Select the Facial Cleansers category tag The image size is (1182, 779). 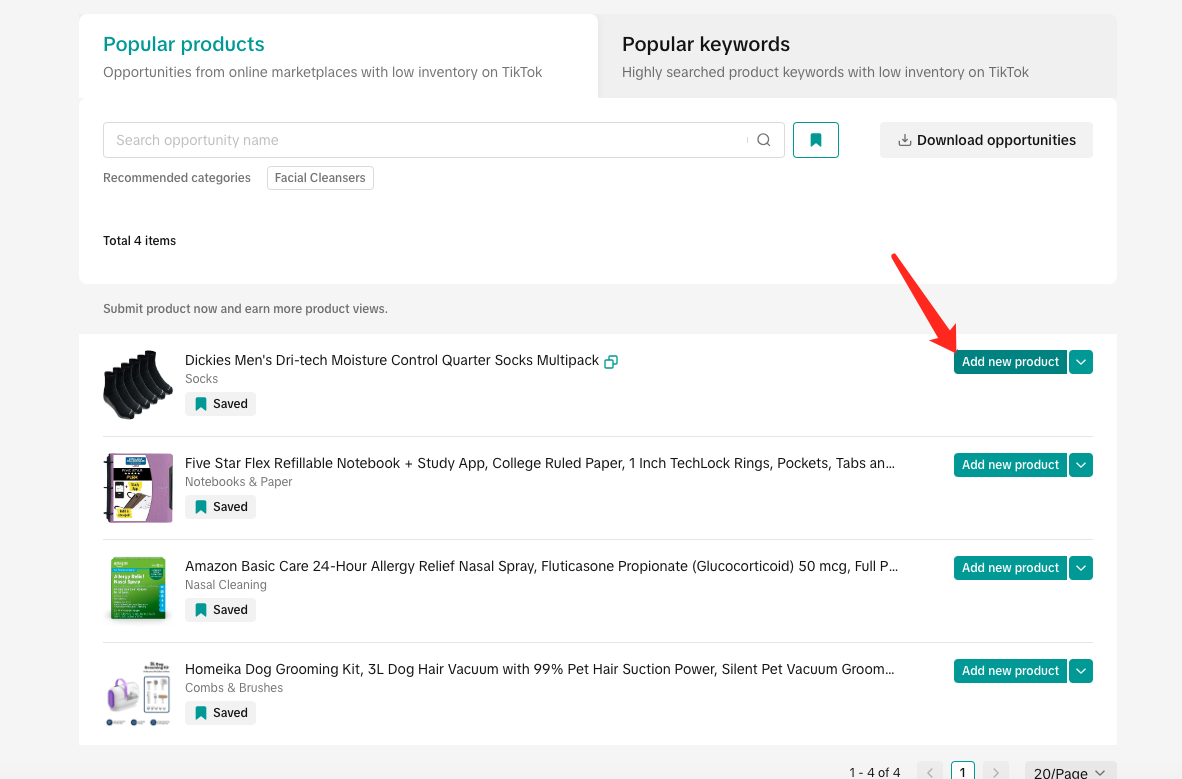pos(320,178)
